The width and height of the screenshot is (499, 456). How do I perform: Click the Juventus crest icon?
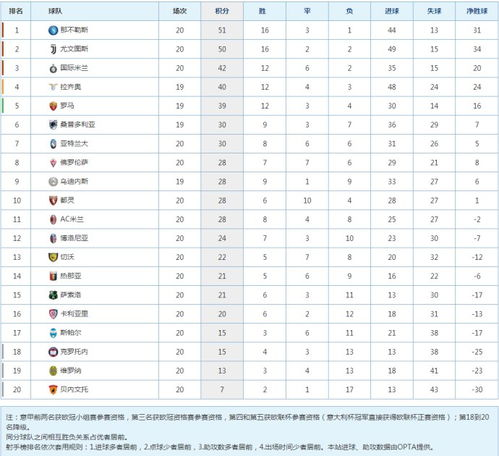(53, 49)
